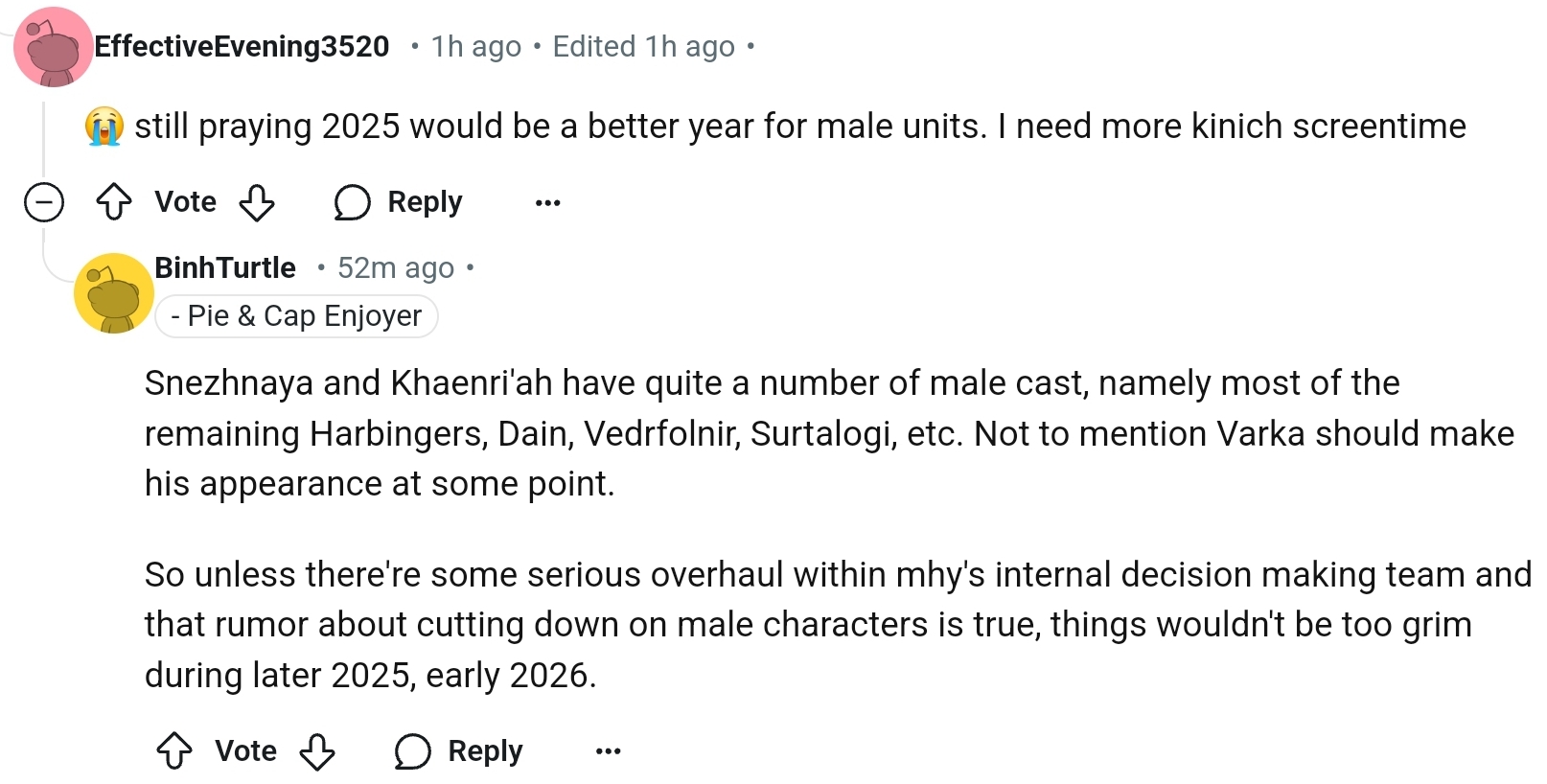Click the Vote label on BinhTurtle's reply

(245, 751)
